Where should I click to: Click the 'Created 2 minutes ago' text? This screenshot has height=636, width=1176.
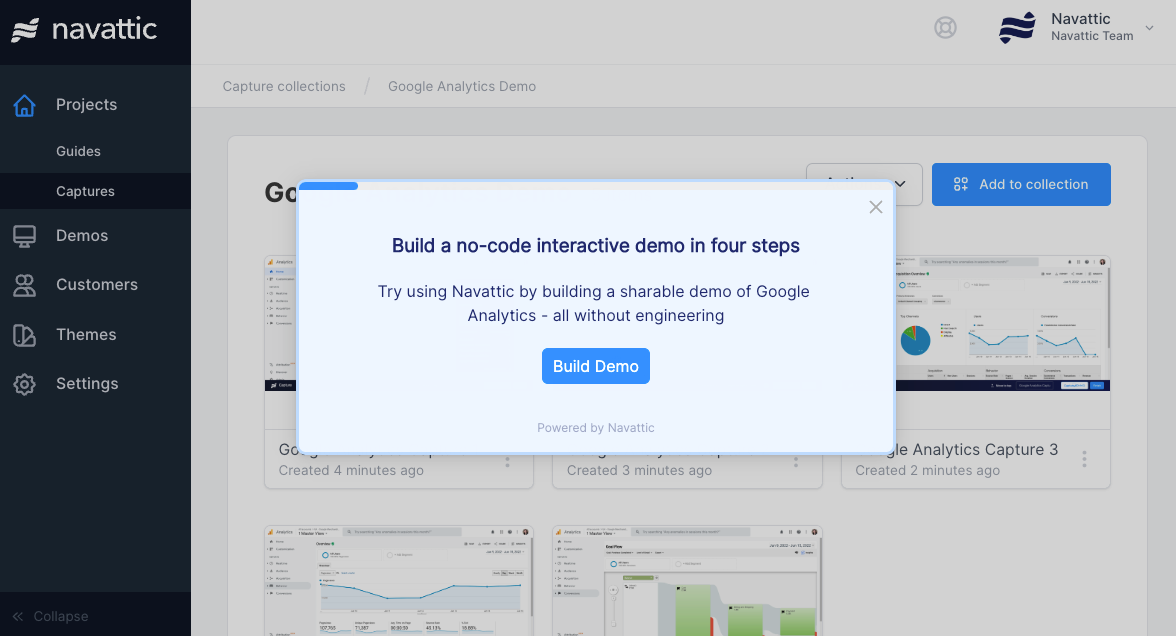927,470
